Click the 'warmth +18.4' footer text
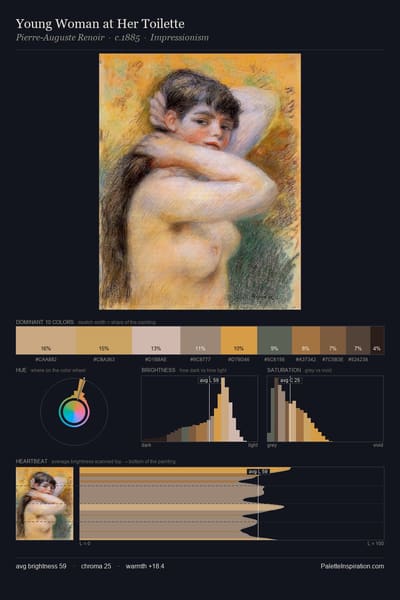The image size is (400, 600). coord(145,566)
